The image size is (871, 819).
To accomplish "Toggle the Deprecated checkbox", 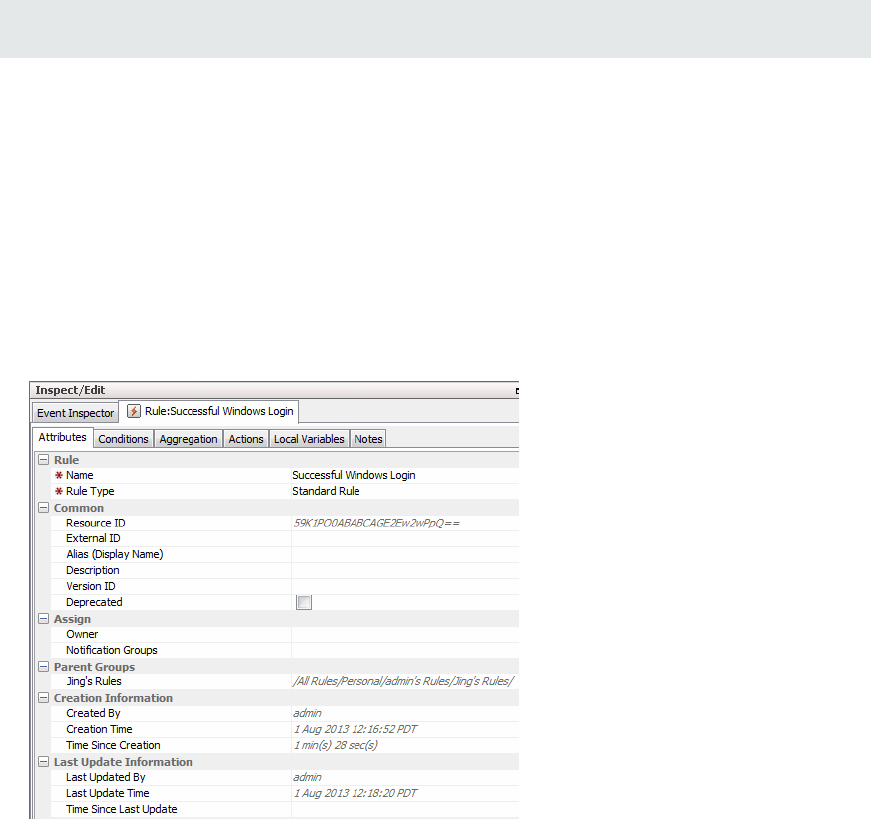I will tap(304, 602).
